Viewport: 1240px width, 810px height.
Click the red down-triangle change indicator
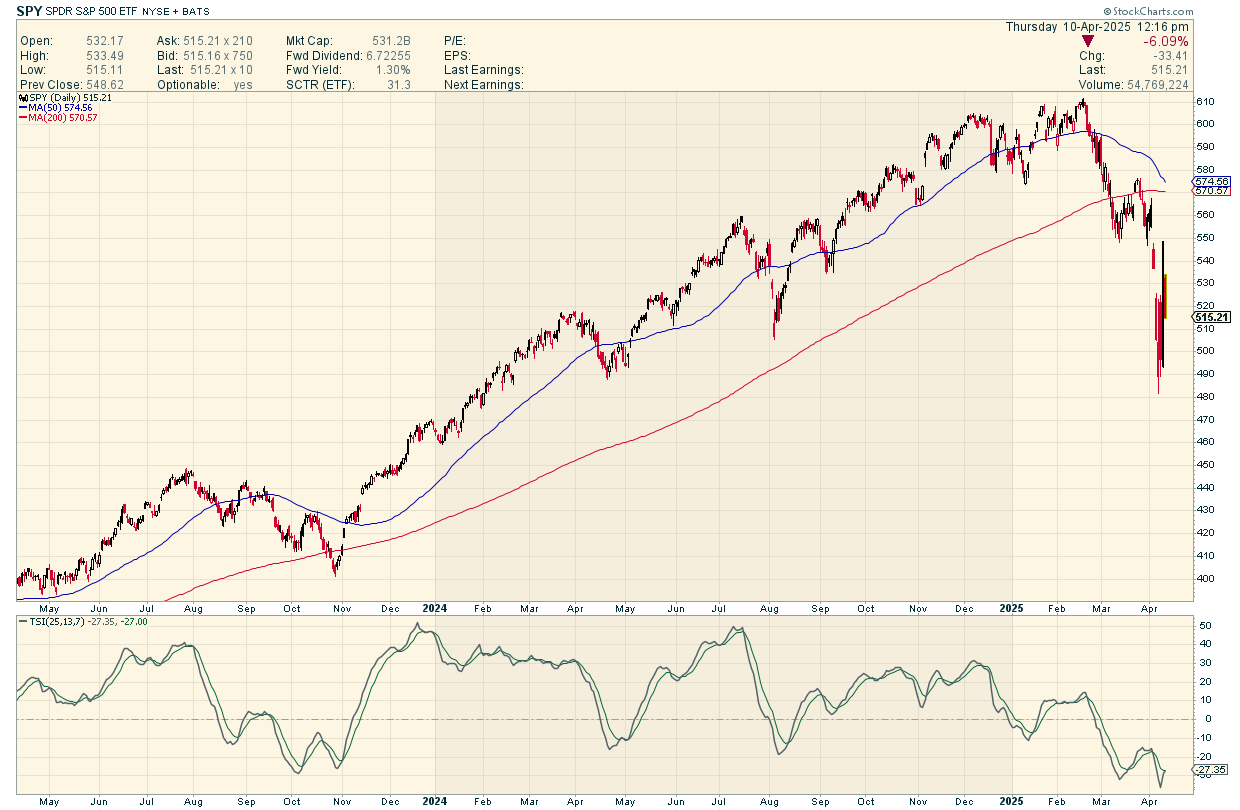[x=1090, y=41]
